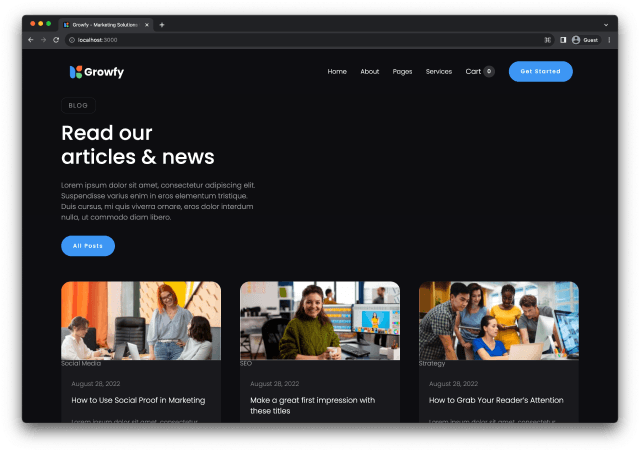Open the Pages navigation menu
This screenshot has height=452, width=640.
click(x=402, y=72)
